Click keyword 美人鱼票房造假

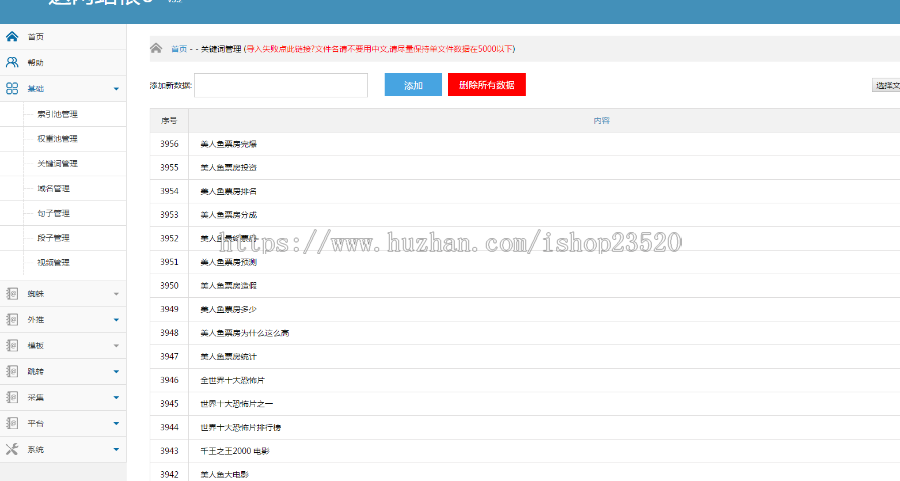coord(228,286)
